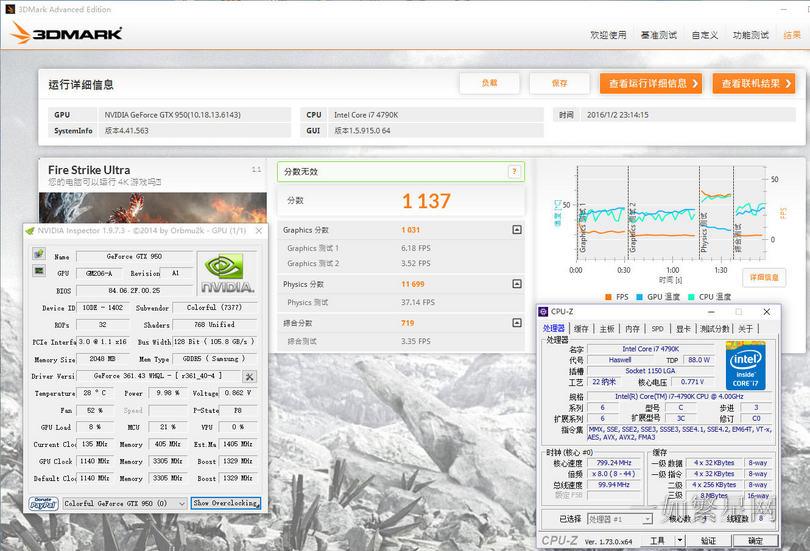The image size is (810, 551).
Task: Open the 自定义 page in 3DMark
Action: [x=705, y=35]
